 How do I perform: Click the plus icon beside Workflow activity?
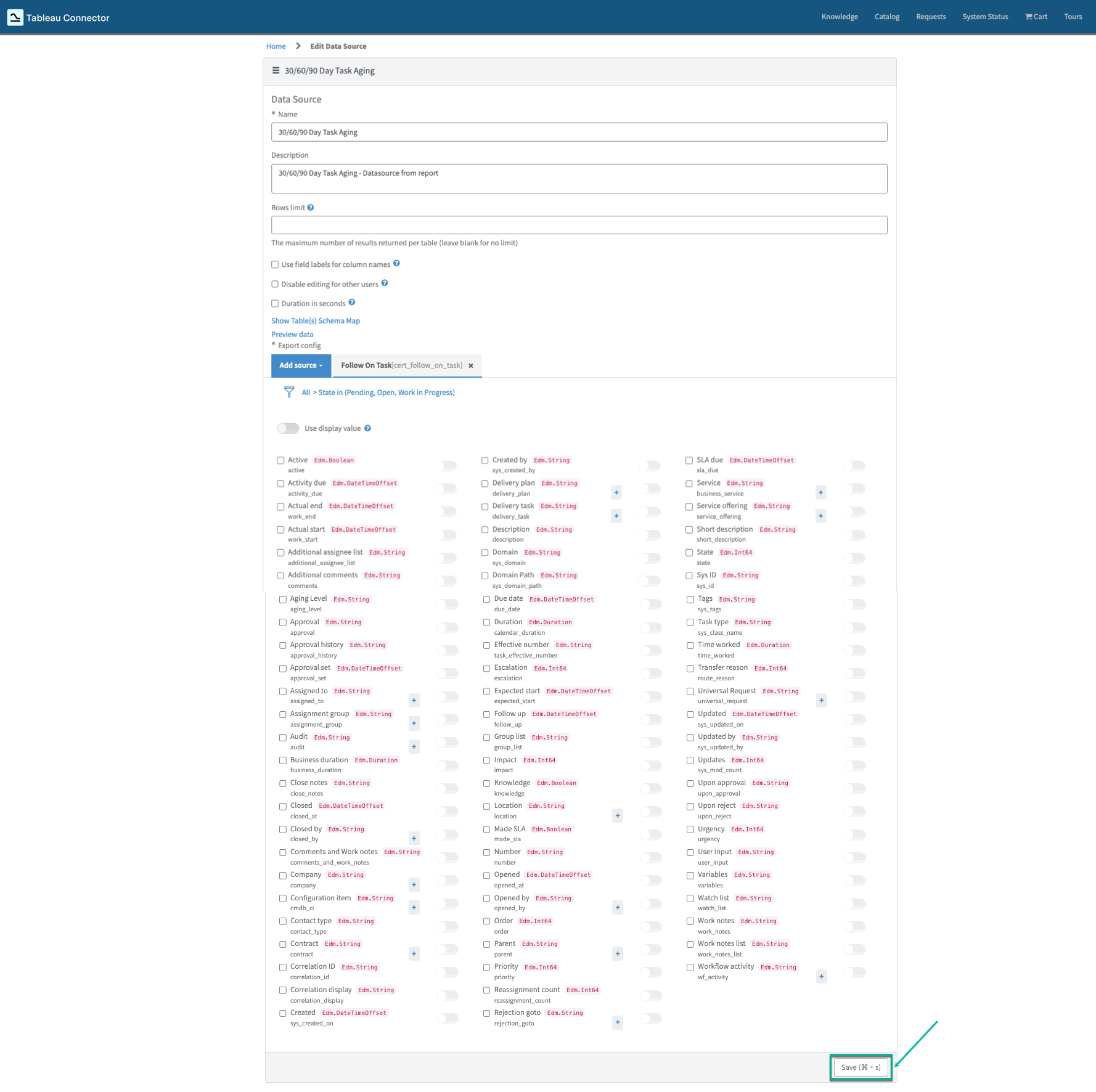pos(821,976)
